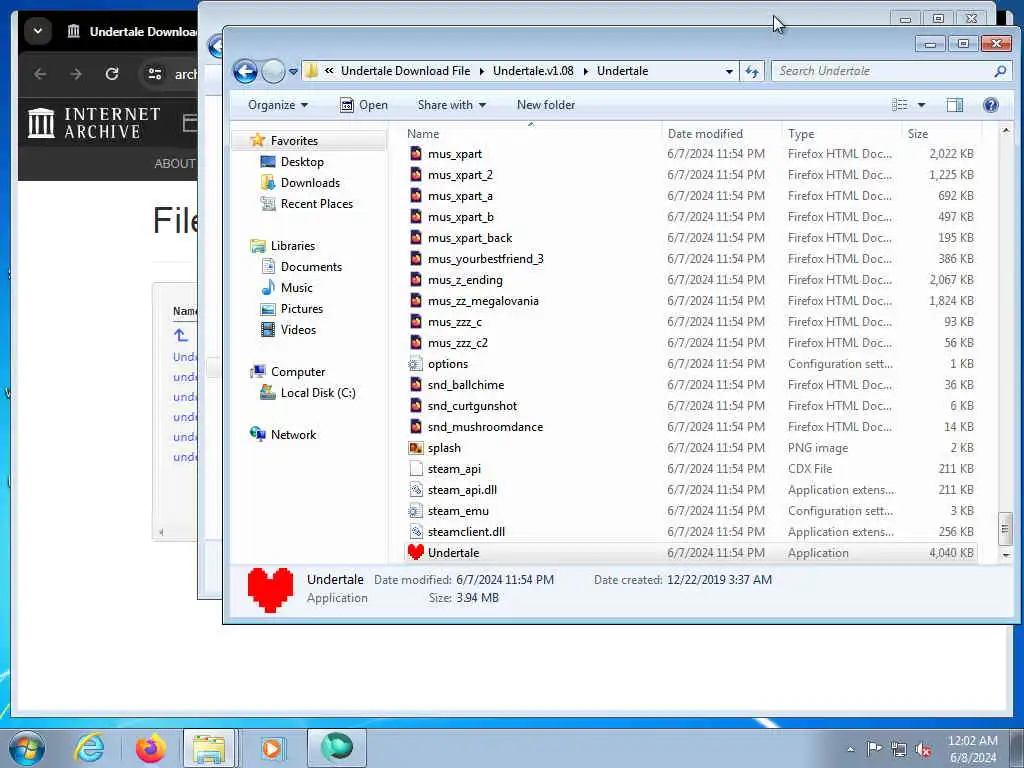Select the steam_api.dll file icon
Screen dimensions: 1024x768
click(x=415, y=490)
